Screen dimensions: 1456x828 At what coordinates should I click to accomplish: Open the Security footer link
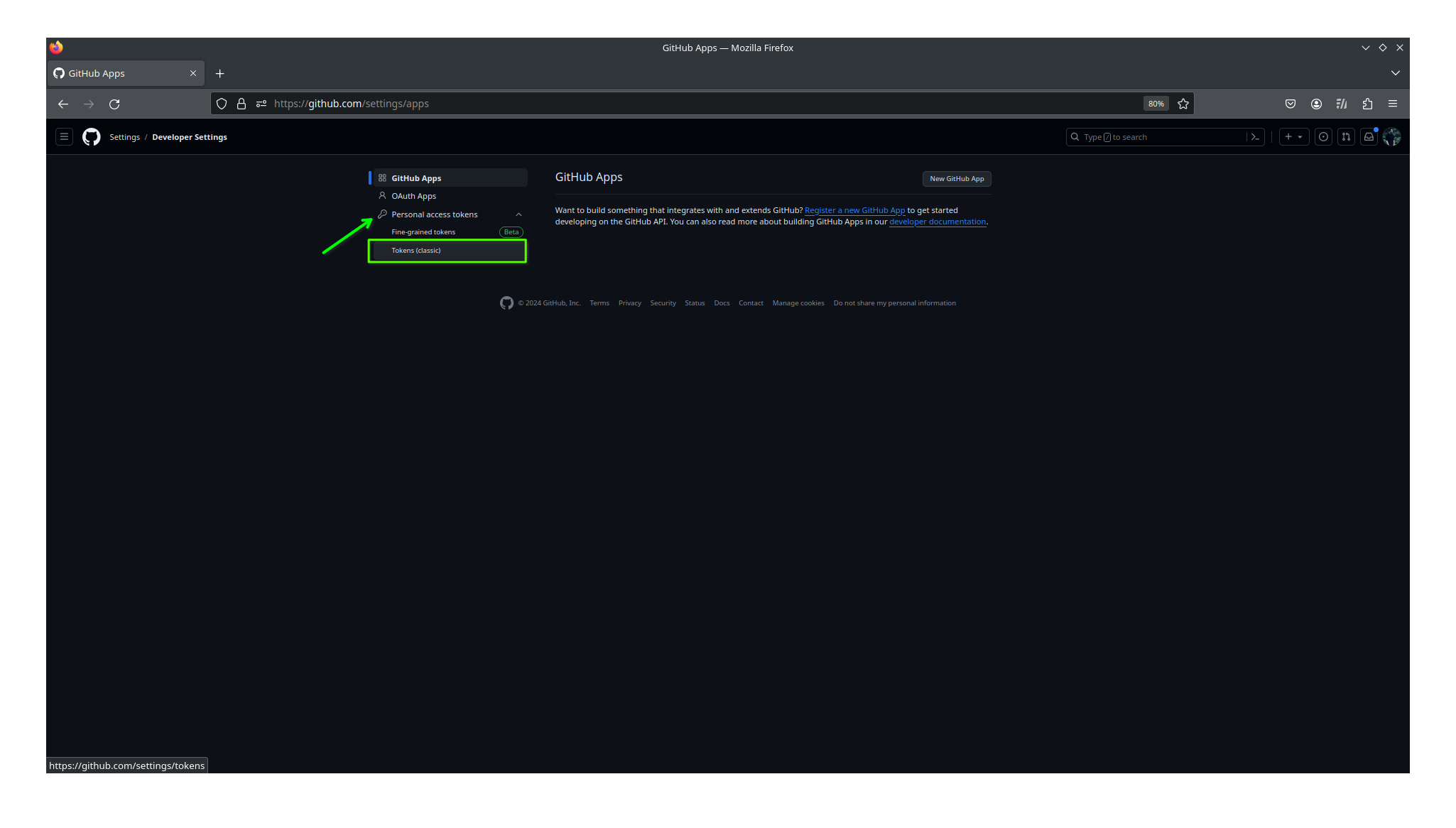[663, 303]
